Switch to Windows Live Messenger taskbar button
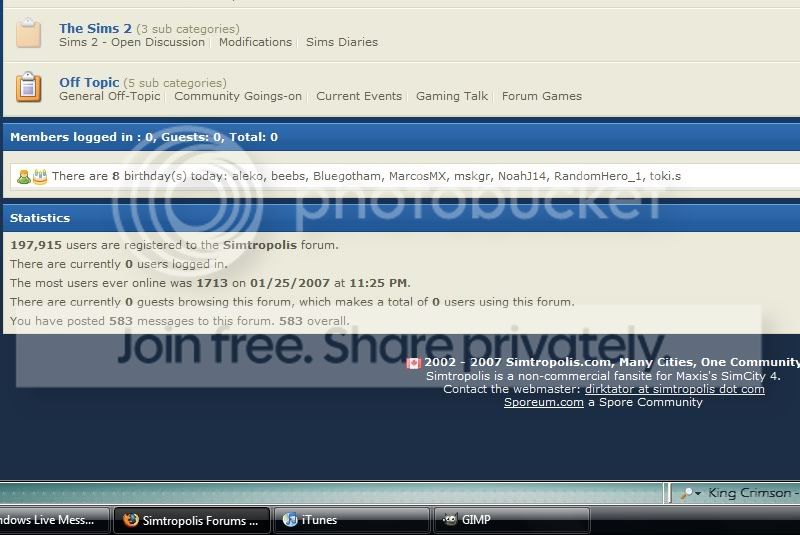Screen dimensions: 800x535 [54, 520]
